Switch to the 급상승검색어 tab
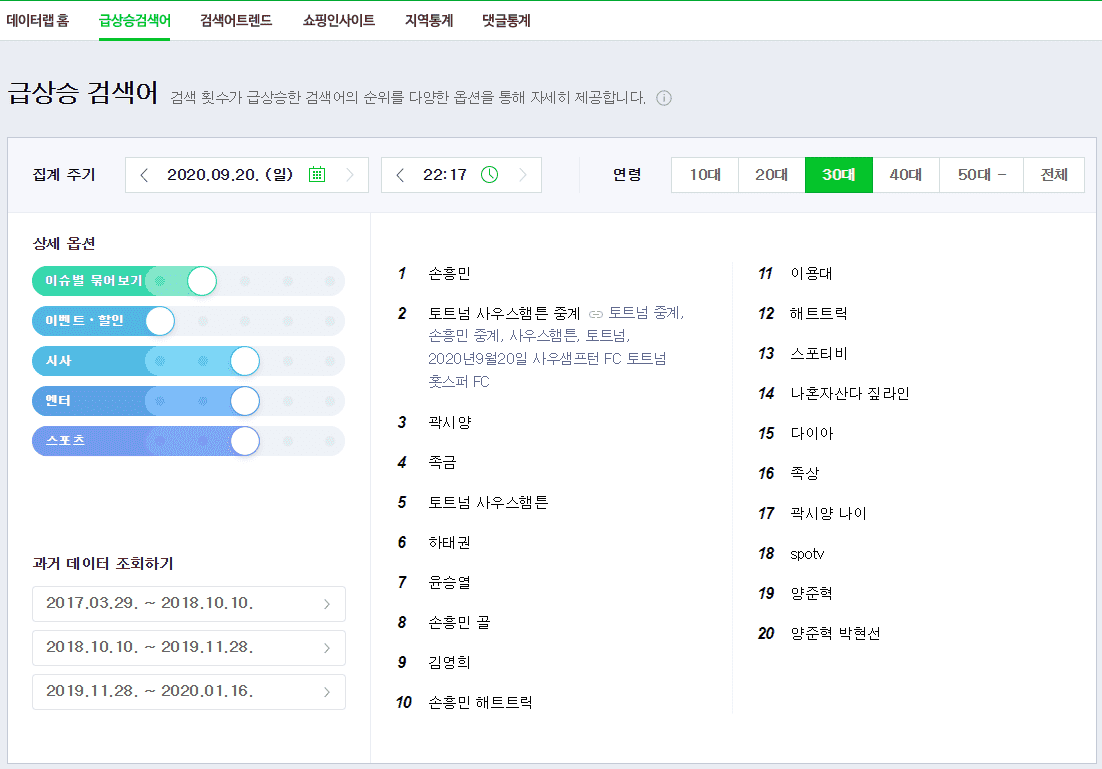This screenshot has height=769, width=1102. (x=134, y=20)
